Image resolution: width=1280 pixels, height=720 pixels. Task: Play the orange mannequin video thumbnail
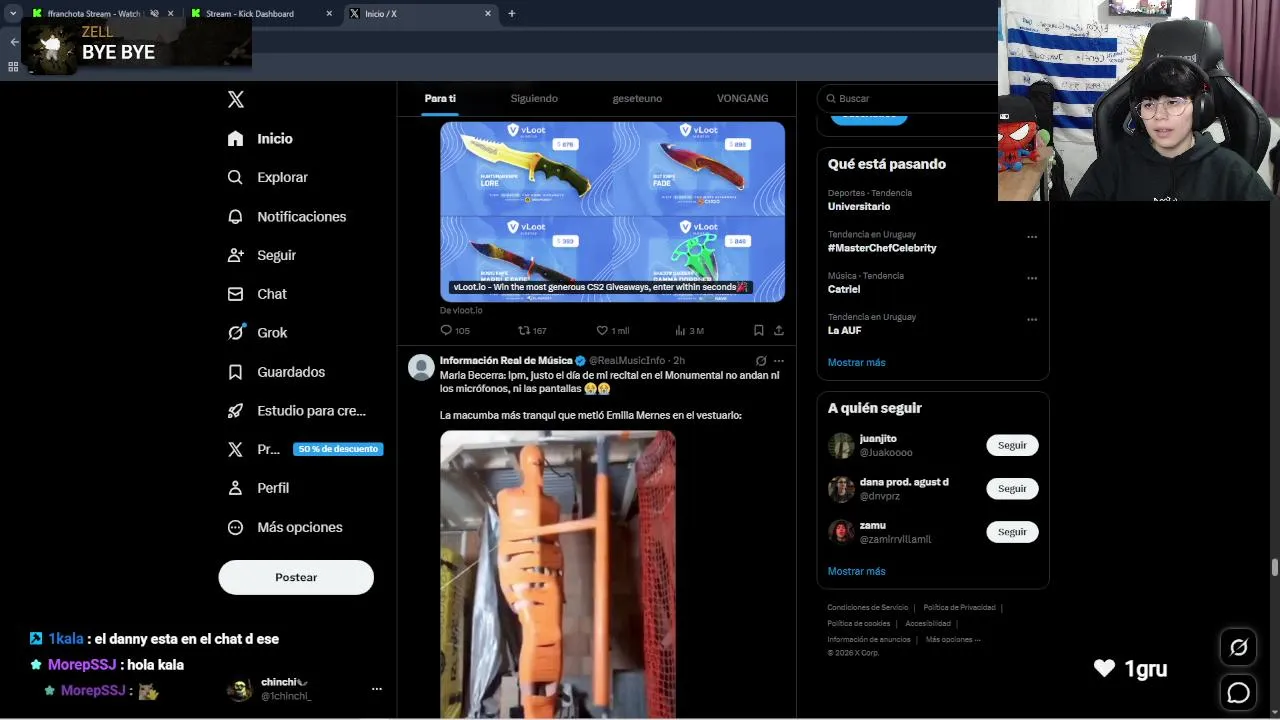pyautogui.click(x=558, y=574)
